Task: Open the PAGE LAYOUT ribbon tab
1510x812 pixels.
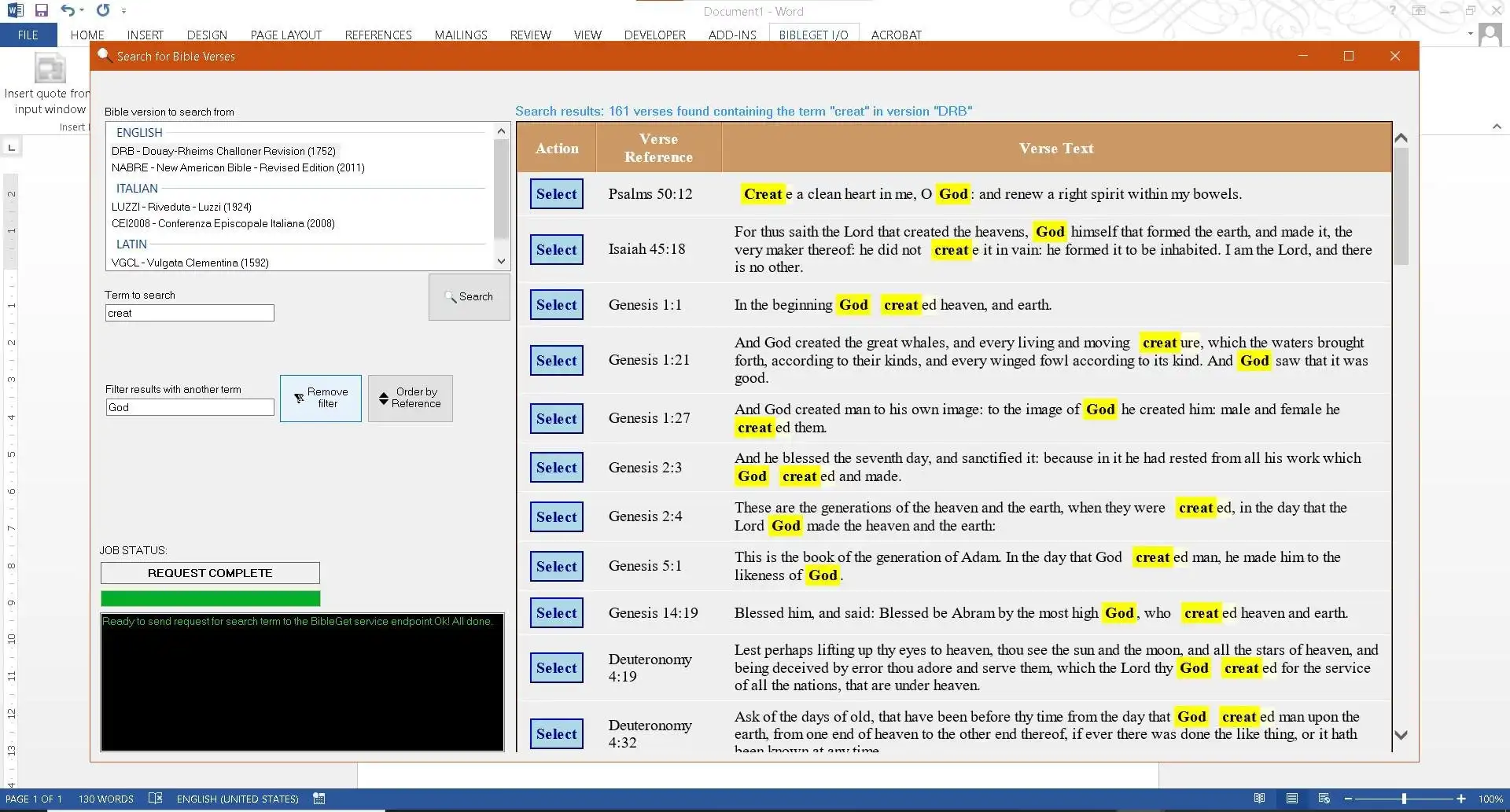Action: (x=286, y=35)
